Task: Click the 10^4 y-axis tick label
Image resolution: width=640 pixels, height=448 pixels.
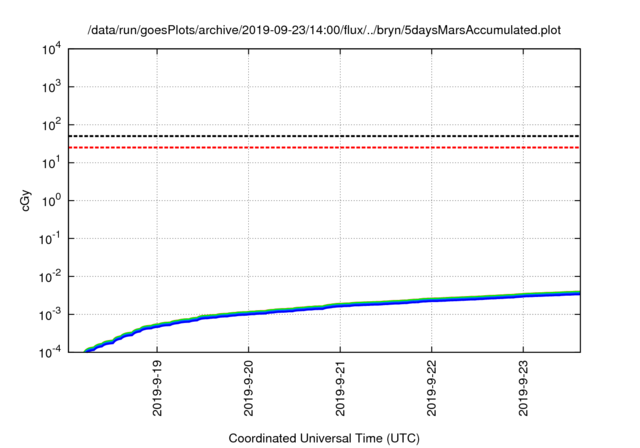Action: tap(52, 49)
